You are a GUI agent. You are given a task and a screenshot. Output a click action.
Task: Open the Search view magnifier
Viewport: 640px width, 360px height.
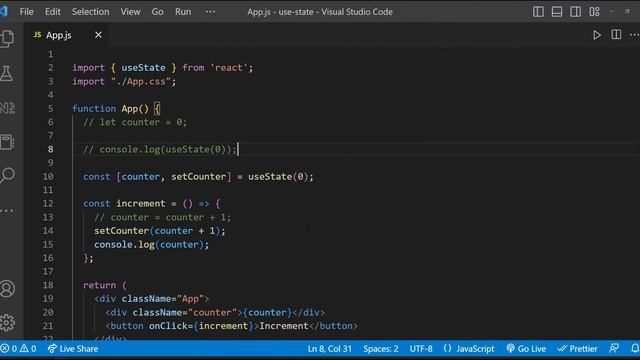pyautogui.click(x=7, y=176)
